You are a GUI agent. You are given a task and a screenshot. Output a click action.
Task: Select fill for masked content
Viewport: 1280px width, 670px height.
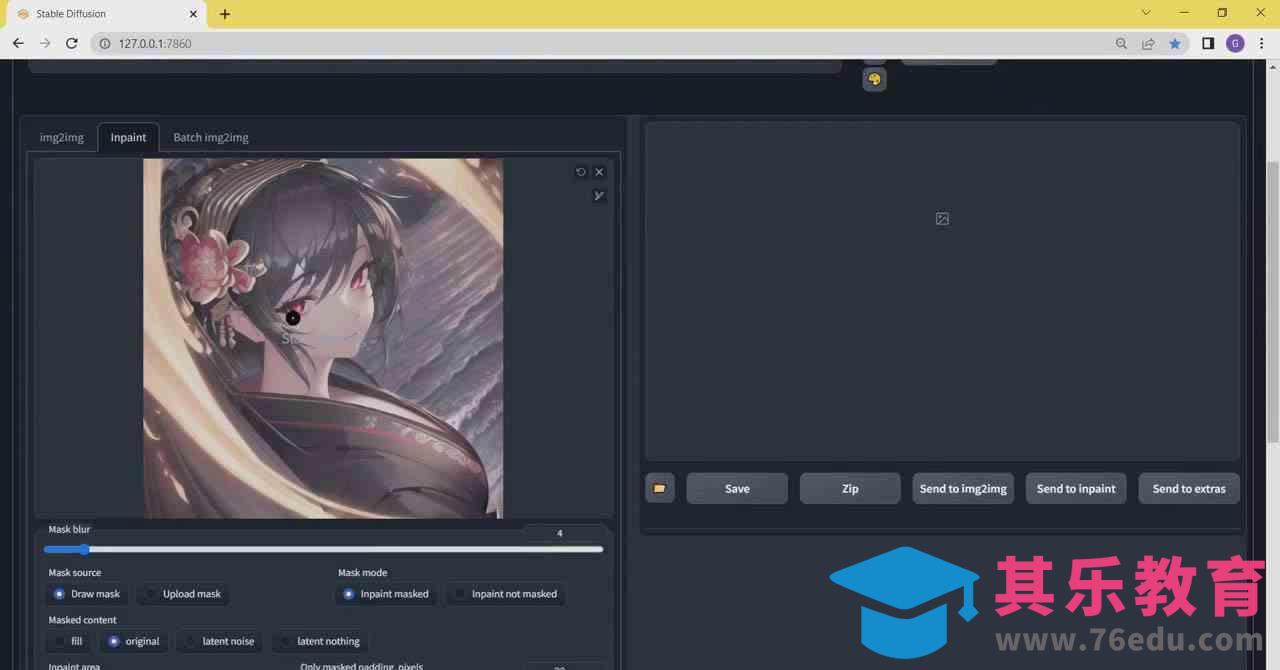tap(68, 641)
